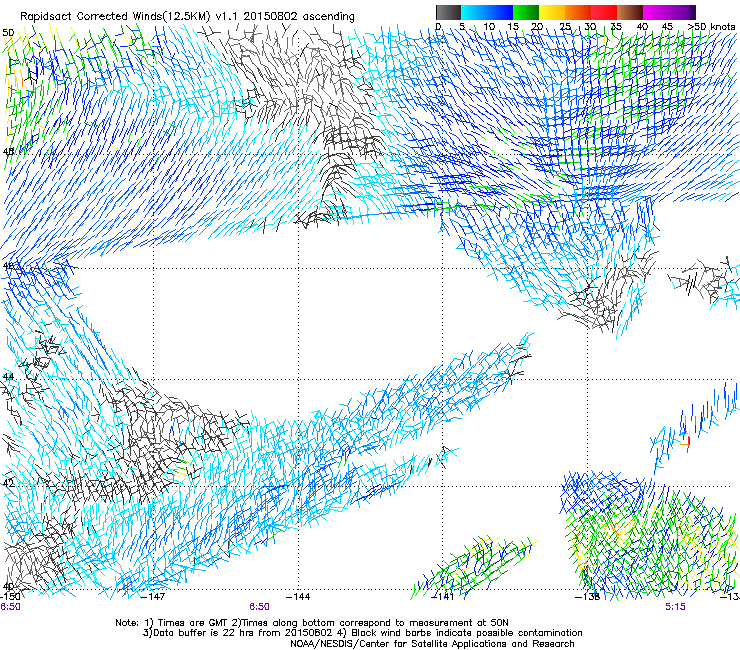Click the brown 35-40 knots legend swatch
The height and width of the screenshot is (650, 740).
(x=630, y=12)
